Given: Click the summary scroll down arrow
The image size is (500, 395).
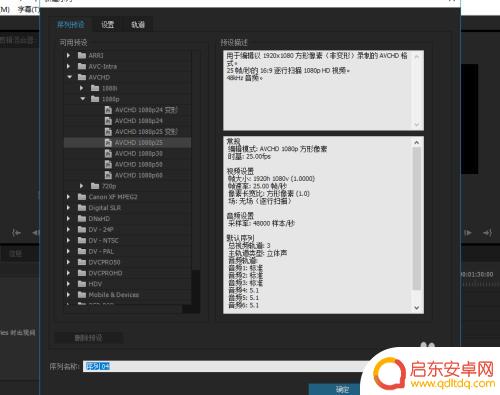Looking at the screenshot, I should point(417,308).
